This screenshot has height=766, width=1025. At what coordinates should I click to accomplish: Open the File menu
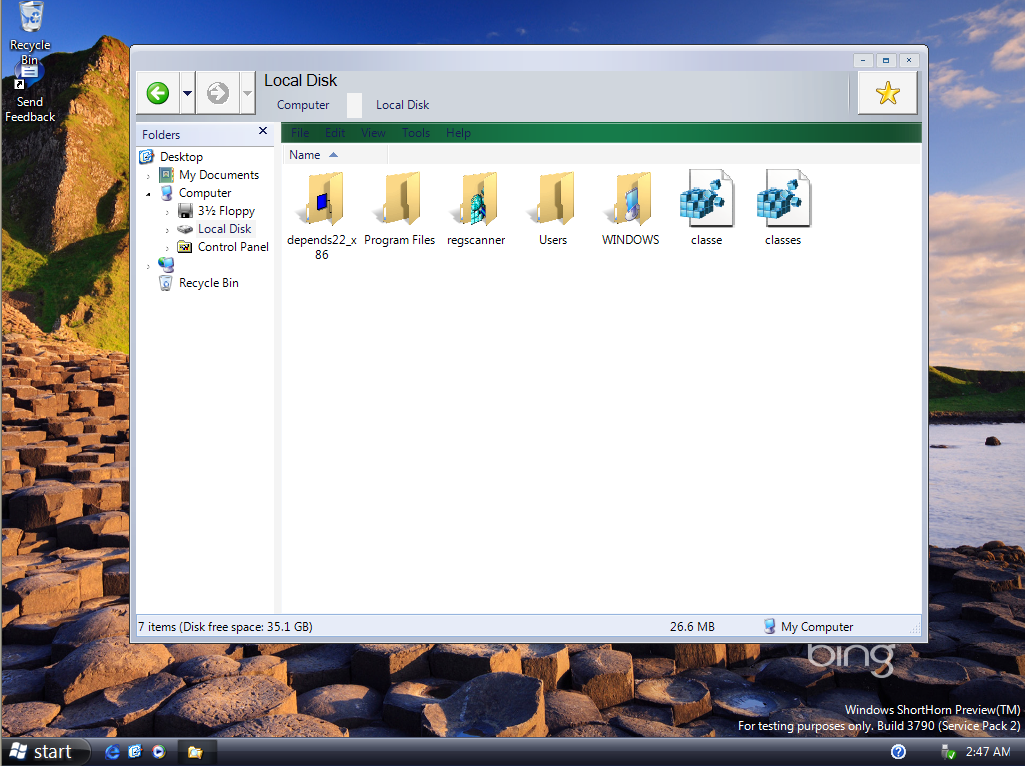[x=300, y=133]
